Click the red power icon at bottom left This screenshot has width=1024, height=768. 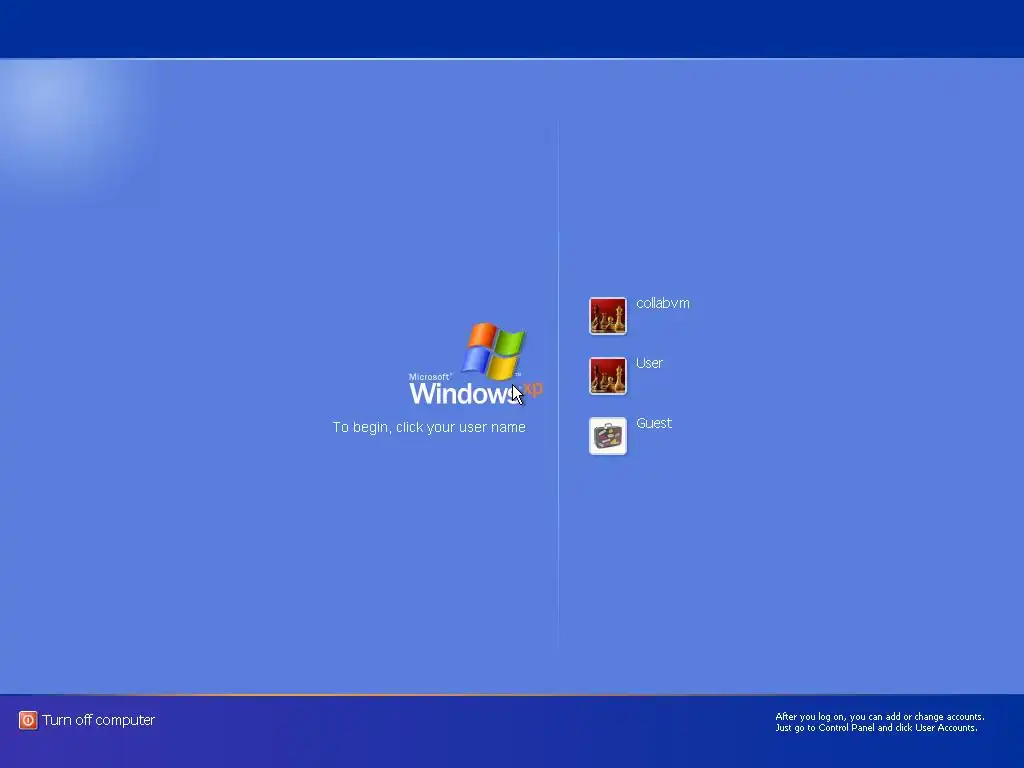point(28,720)
